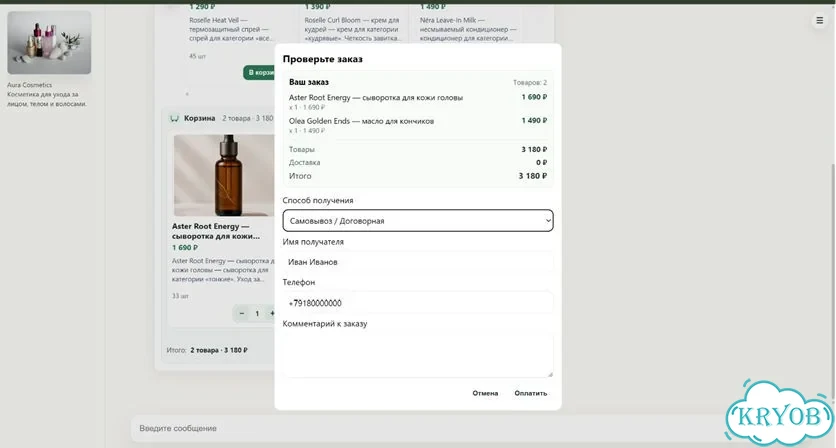Image resolution: width=836 pixels, height=448 pixels.
Task: Click the Итого 3 180 ₽ total in dialog
Action: click(418, 176)
